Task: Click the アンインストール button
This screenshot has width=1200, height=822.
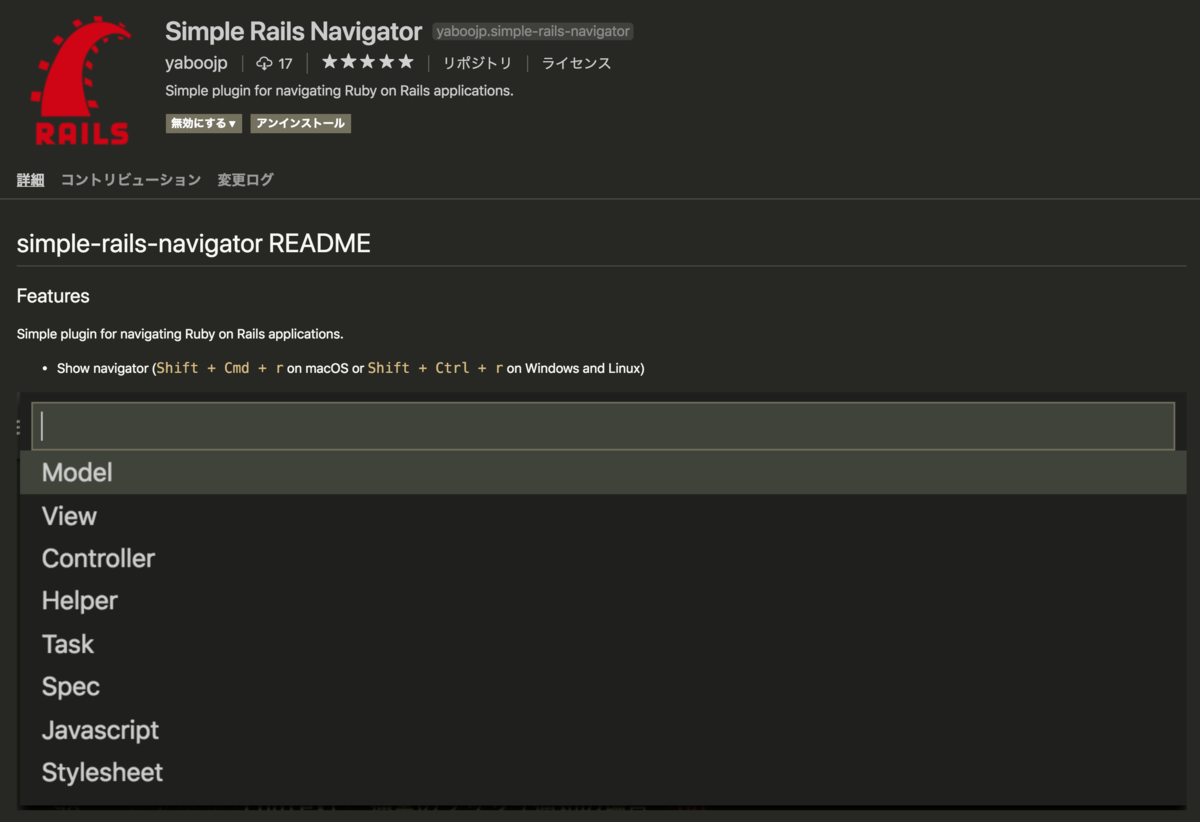Action: click(300, 124)
